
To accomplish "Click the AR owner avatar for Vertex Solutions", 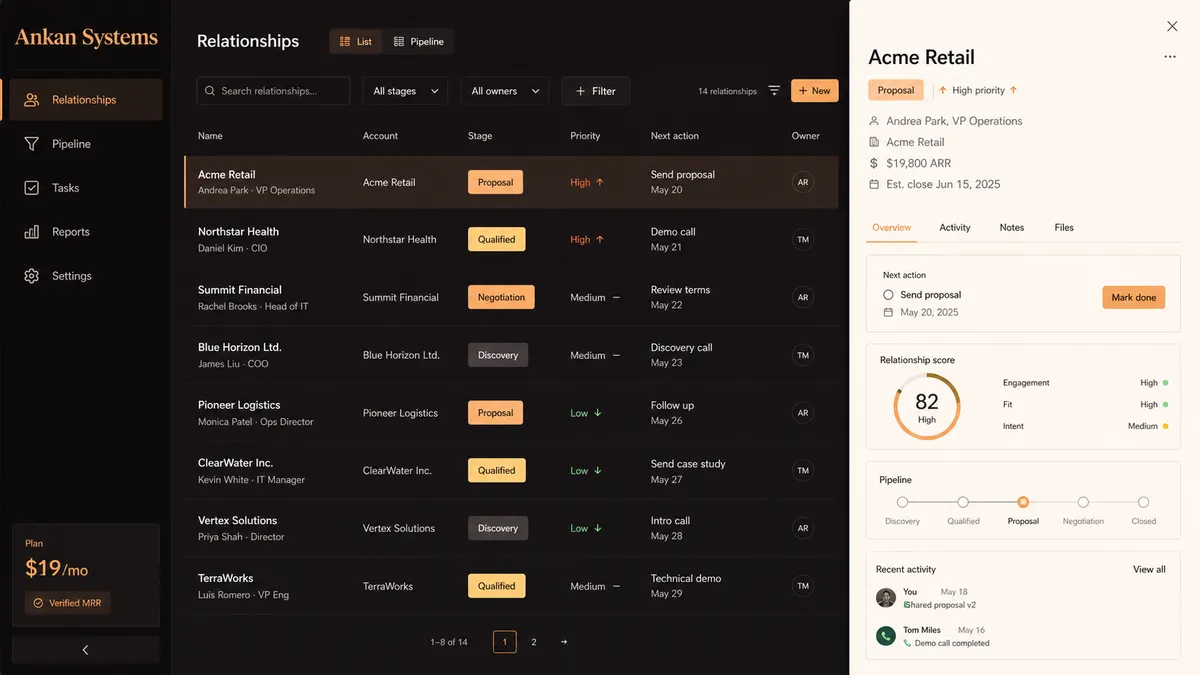I will pyautogui.click(x=803, y=528).
